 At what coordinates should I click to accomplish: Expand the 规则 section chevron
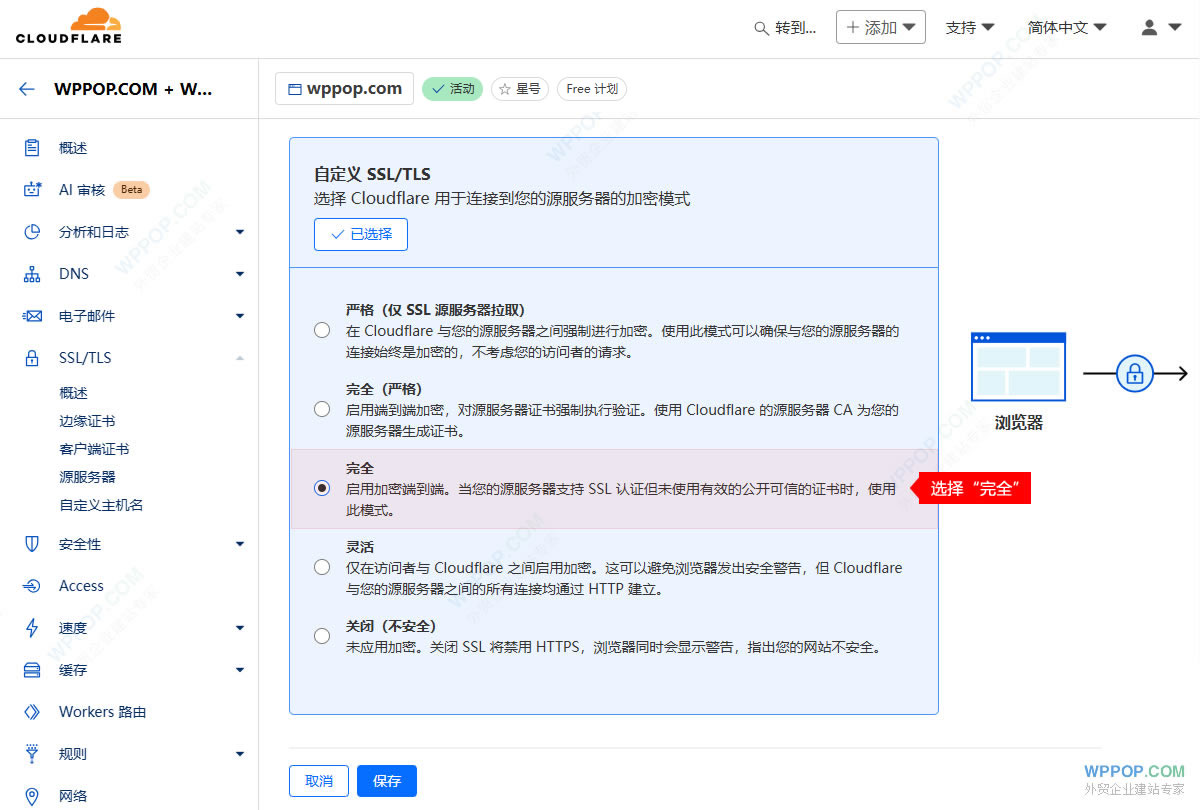[x=240, y=753]
